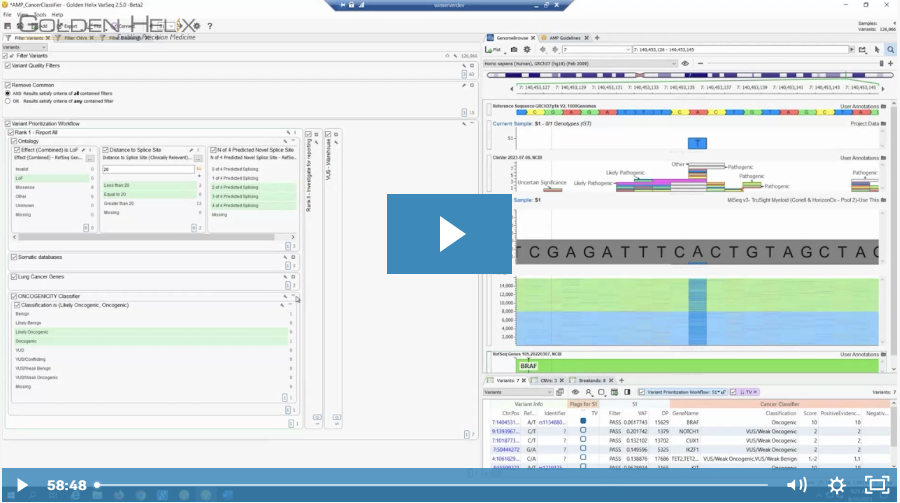Toggle ONCOGENICITY Classifier checkbox
The image size is (900, 503).
[14, 296]
